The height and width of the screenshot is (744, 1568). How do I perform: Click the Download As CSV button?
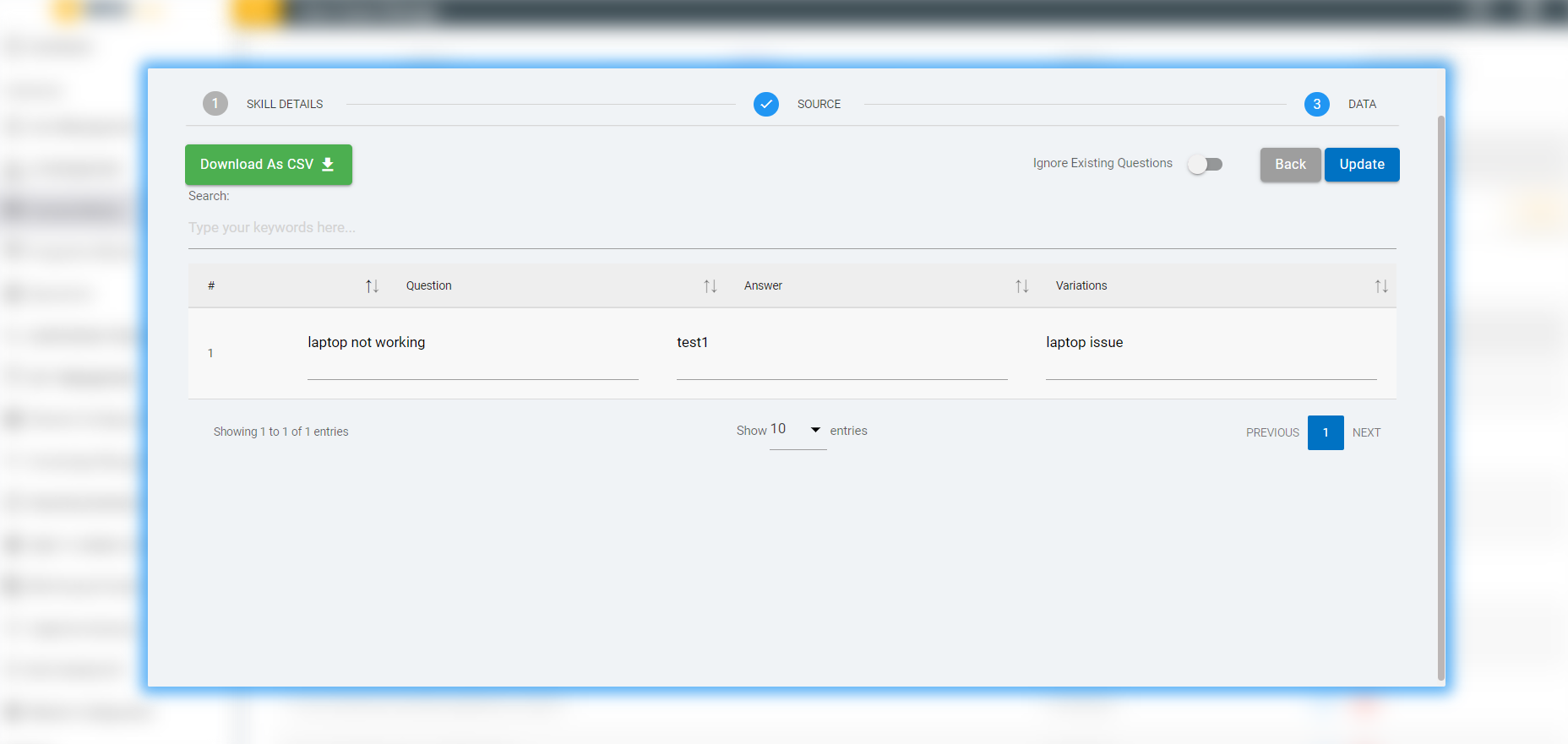pyautogui.click(x=269, y=165)
